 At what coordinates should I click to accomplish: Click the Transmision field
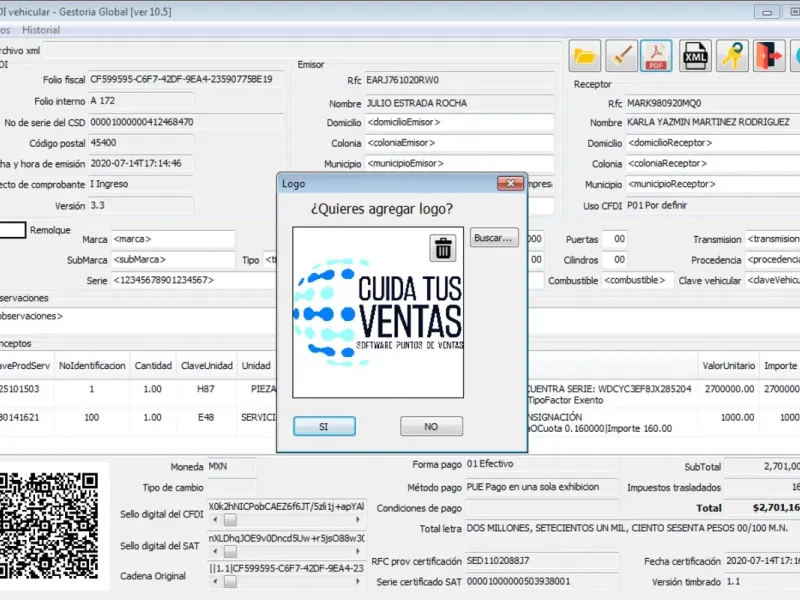click(772, 239)
